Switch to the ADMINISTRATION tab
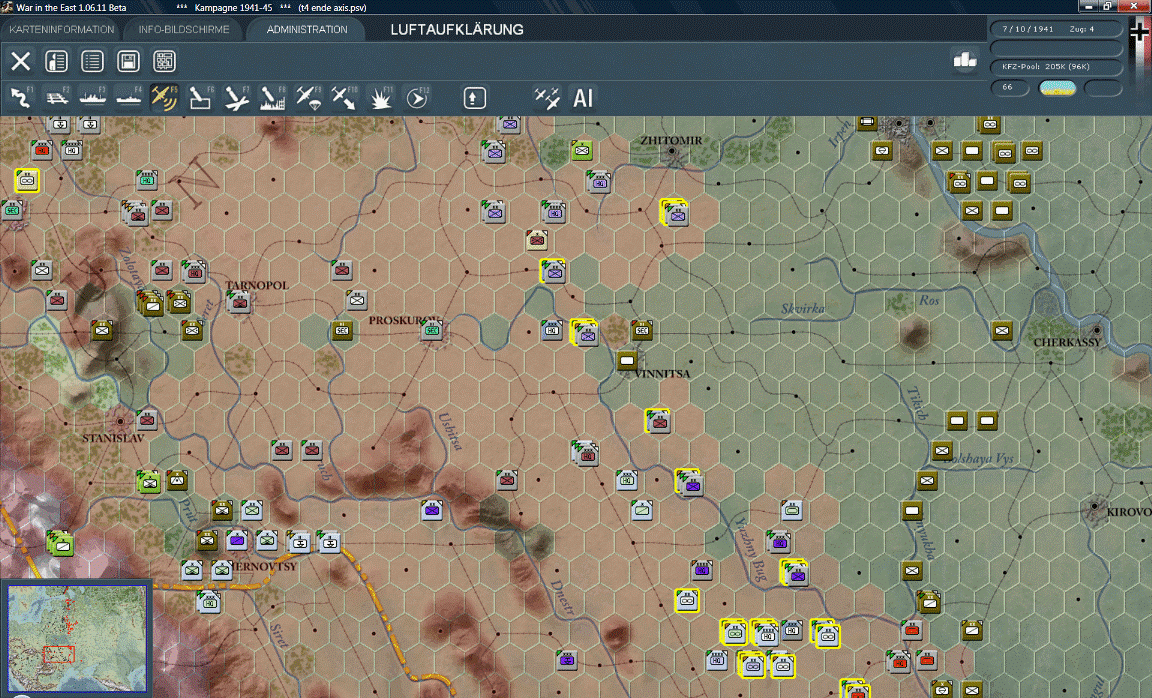 tap(307, 29)
